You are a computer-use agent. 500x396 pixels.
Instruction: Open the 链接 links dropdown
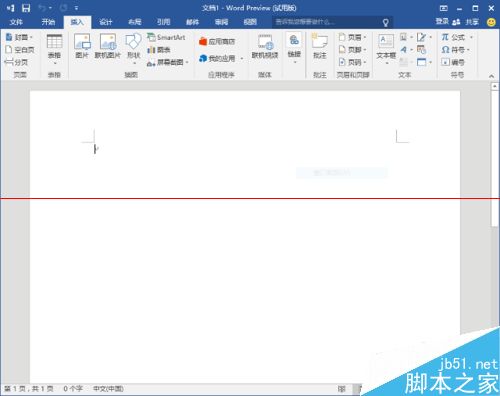click(294, 48)
